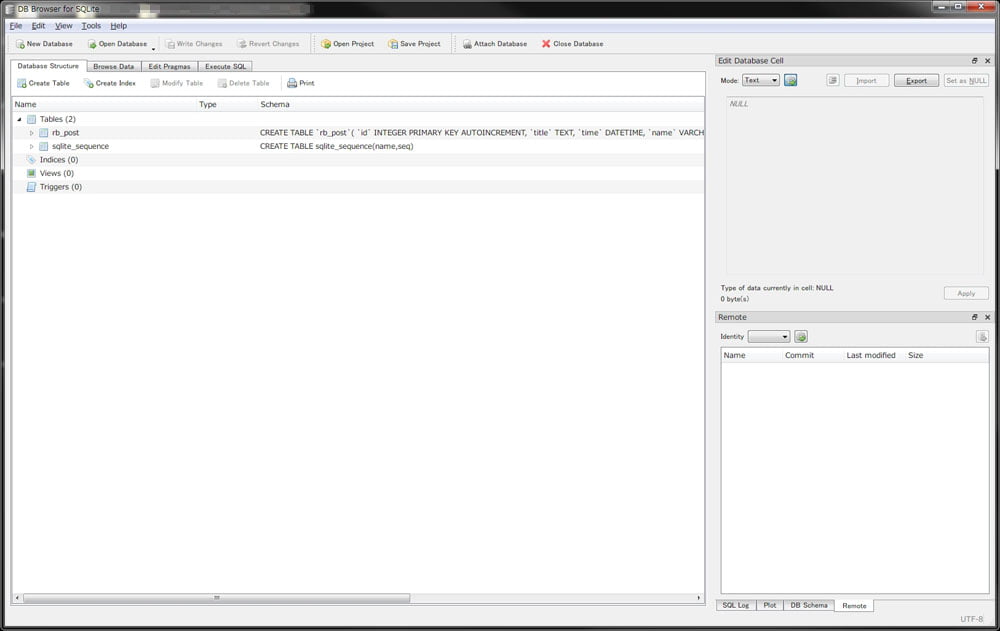Undock the Edit Database Cell panel
Viewport: 1000px width, 631px height.
tap(974, 61)
